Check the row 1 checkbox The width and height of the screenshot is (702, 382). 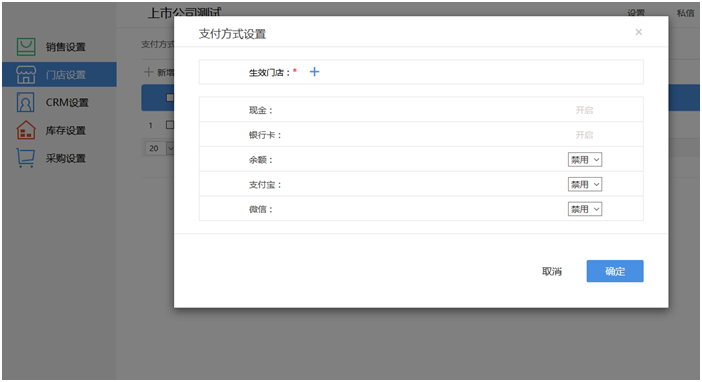coord(170,125)
